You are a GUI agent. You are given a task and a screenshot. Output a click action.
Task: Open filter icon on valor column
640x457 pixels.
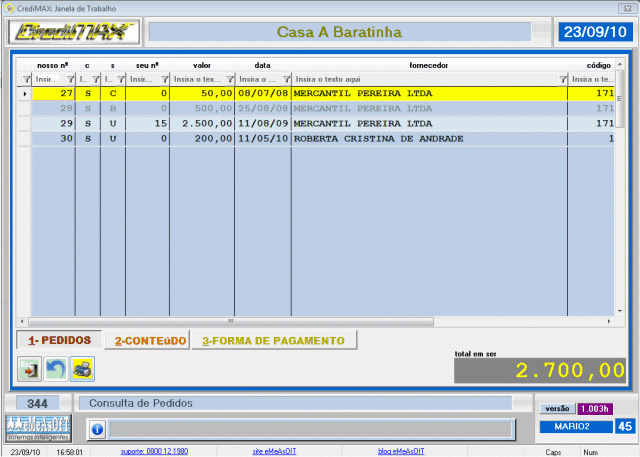228,78
